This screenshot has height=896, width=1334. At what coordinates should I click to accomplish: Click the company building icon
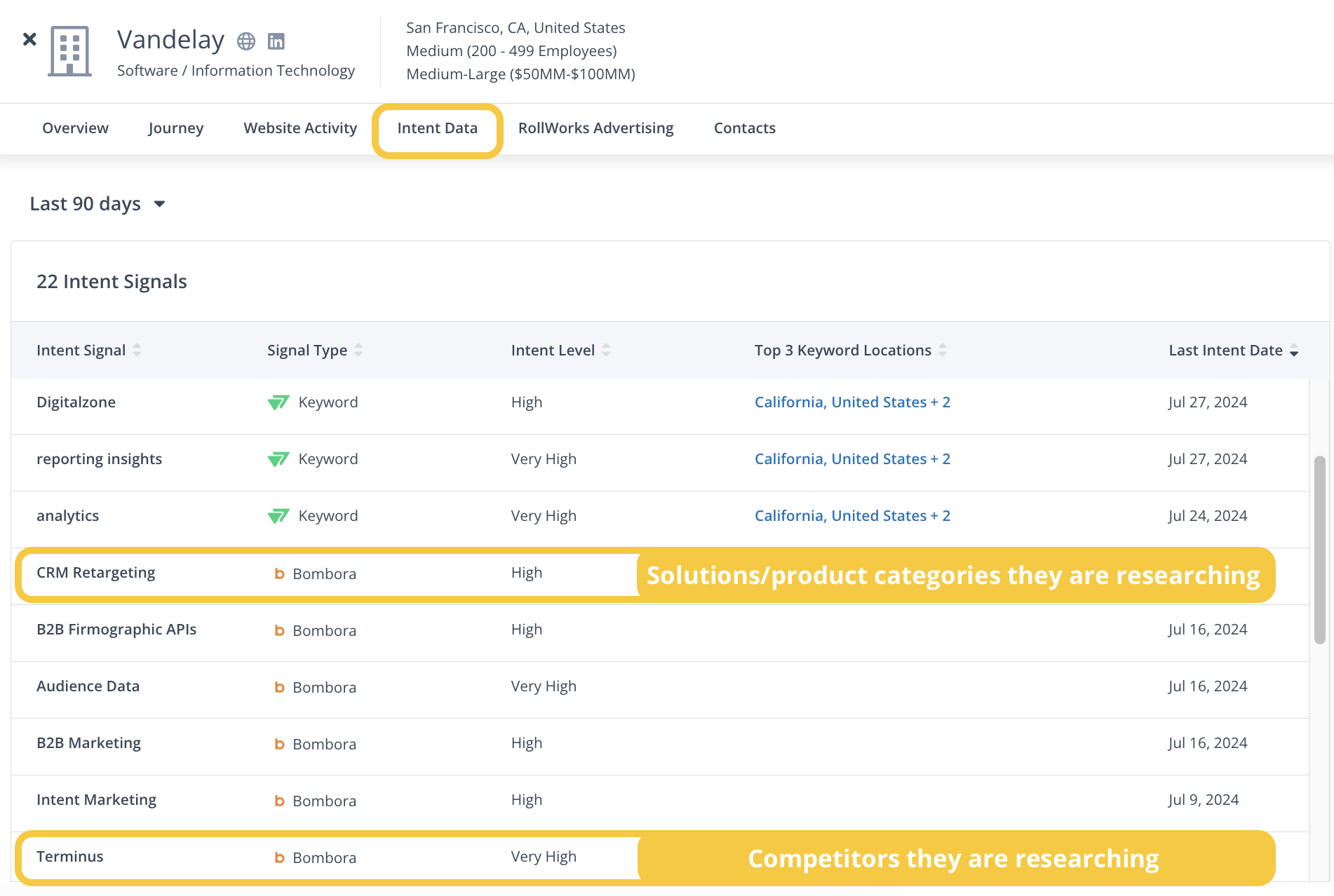69,51
